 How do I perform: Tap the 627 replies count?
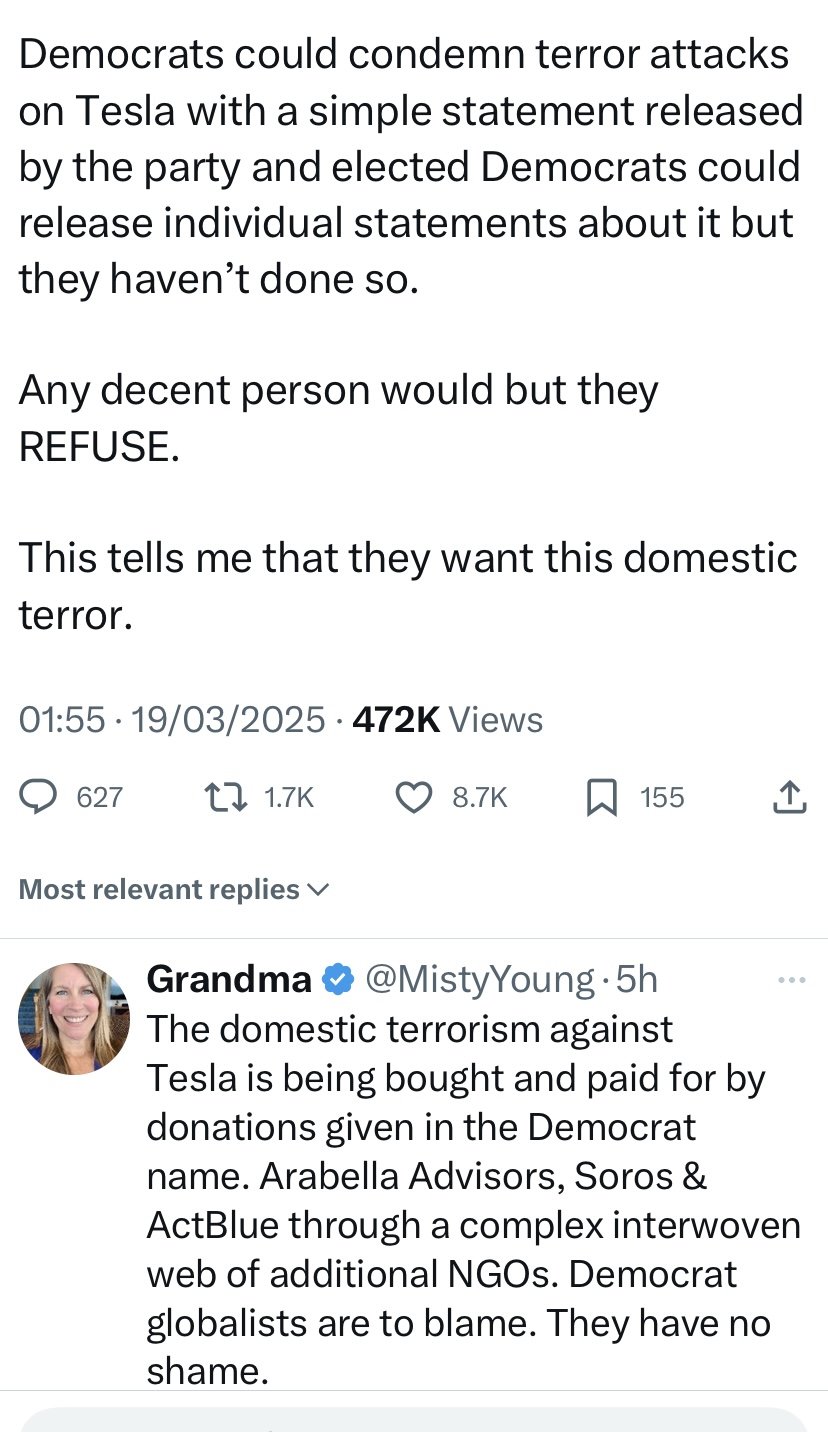pos(100,797)
